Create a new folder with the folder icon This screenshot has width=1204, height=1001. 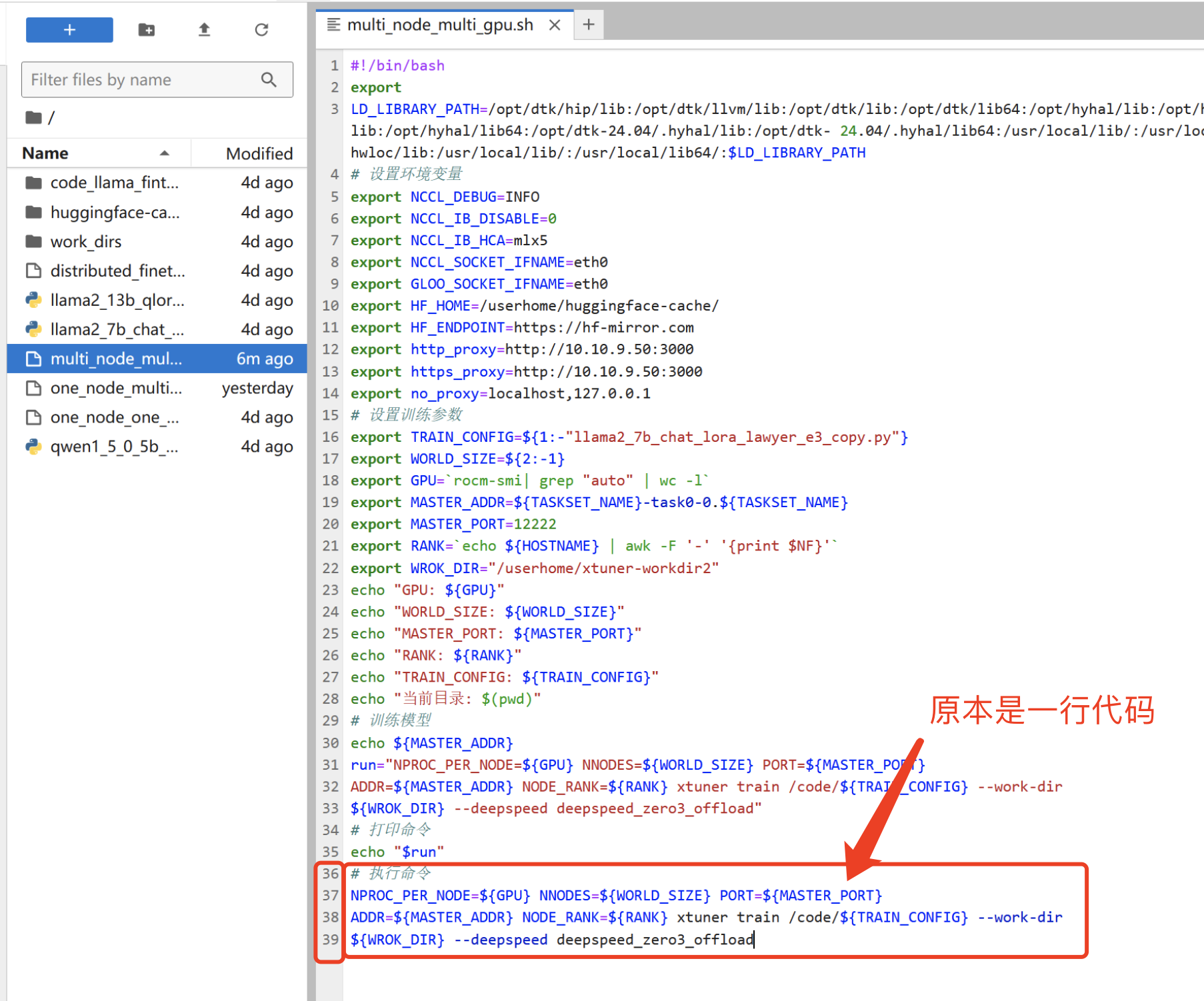pos(147,30)
